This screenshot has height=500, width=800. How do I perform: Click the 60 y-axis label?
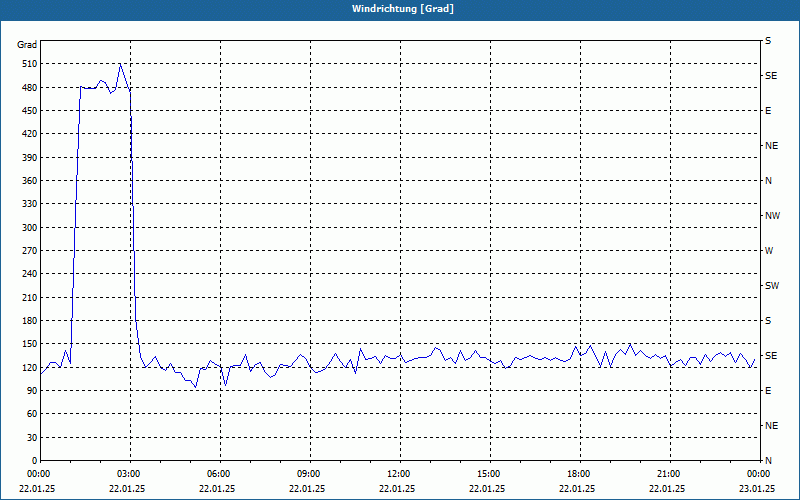pos(32,414)
